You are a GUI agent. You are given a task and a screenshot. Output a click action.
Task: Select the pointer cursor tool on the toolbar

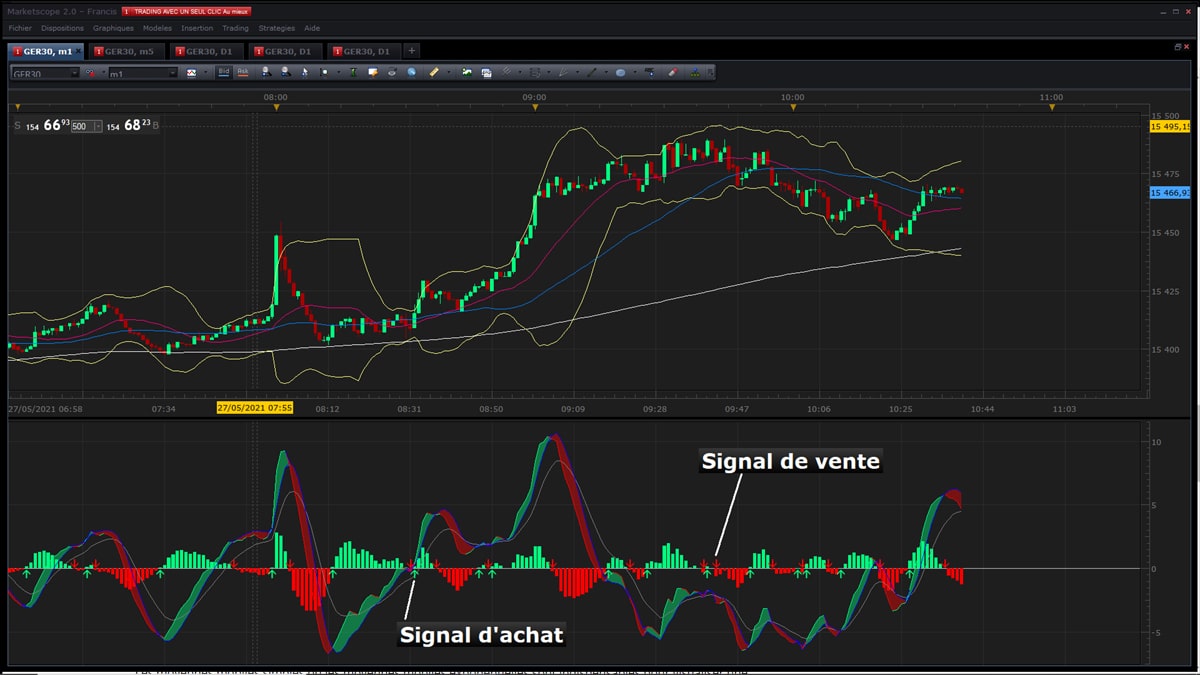click(x=305, y=72)
